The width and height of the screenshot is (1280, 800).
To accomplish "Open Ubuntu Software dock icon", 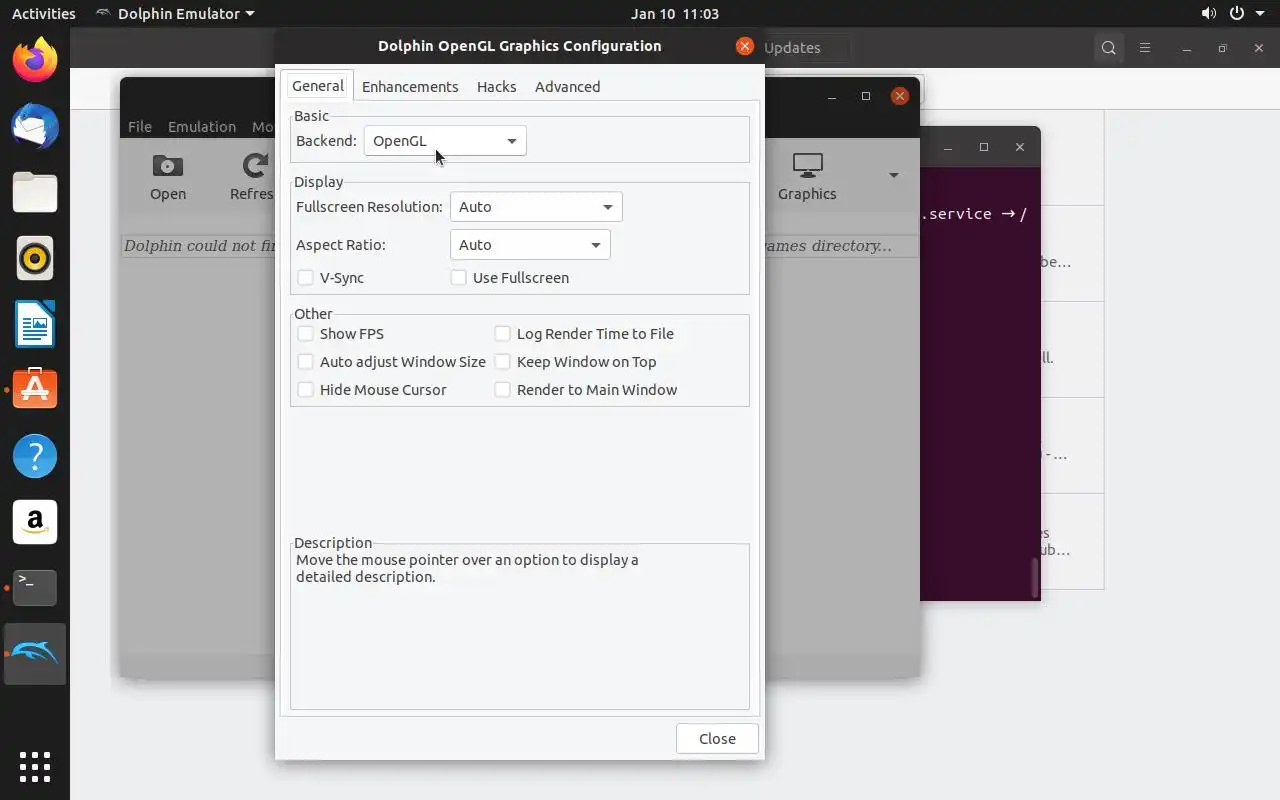I will pos(35,389).
